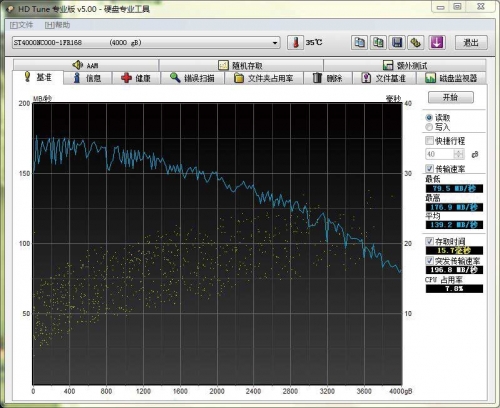Image resolution: width=500 pixels, height=408 pixels.
Task: Toggle the 传输速率 checkbox
Action: pyautogui.click(x=429, y=169)
